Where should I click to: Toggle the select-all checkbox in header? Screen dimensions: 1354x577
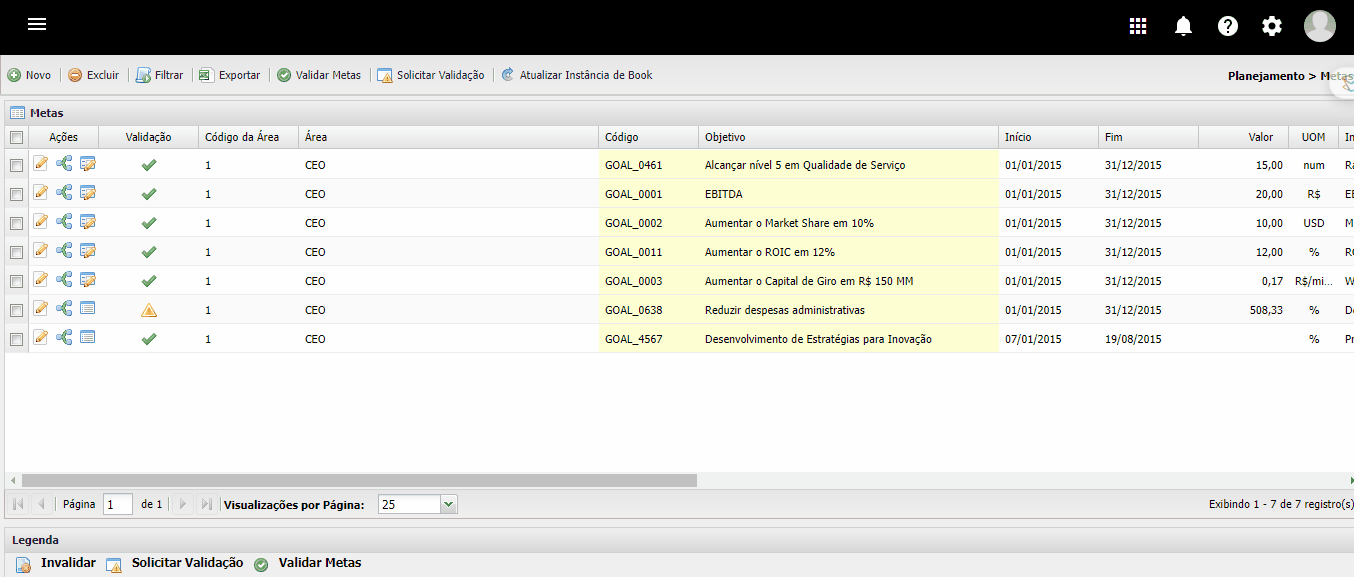pos(16,137)
